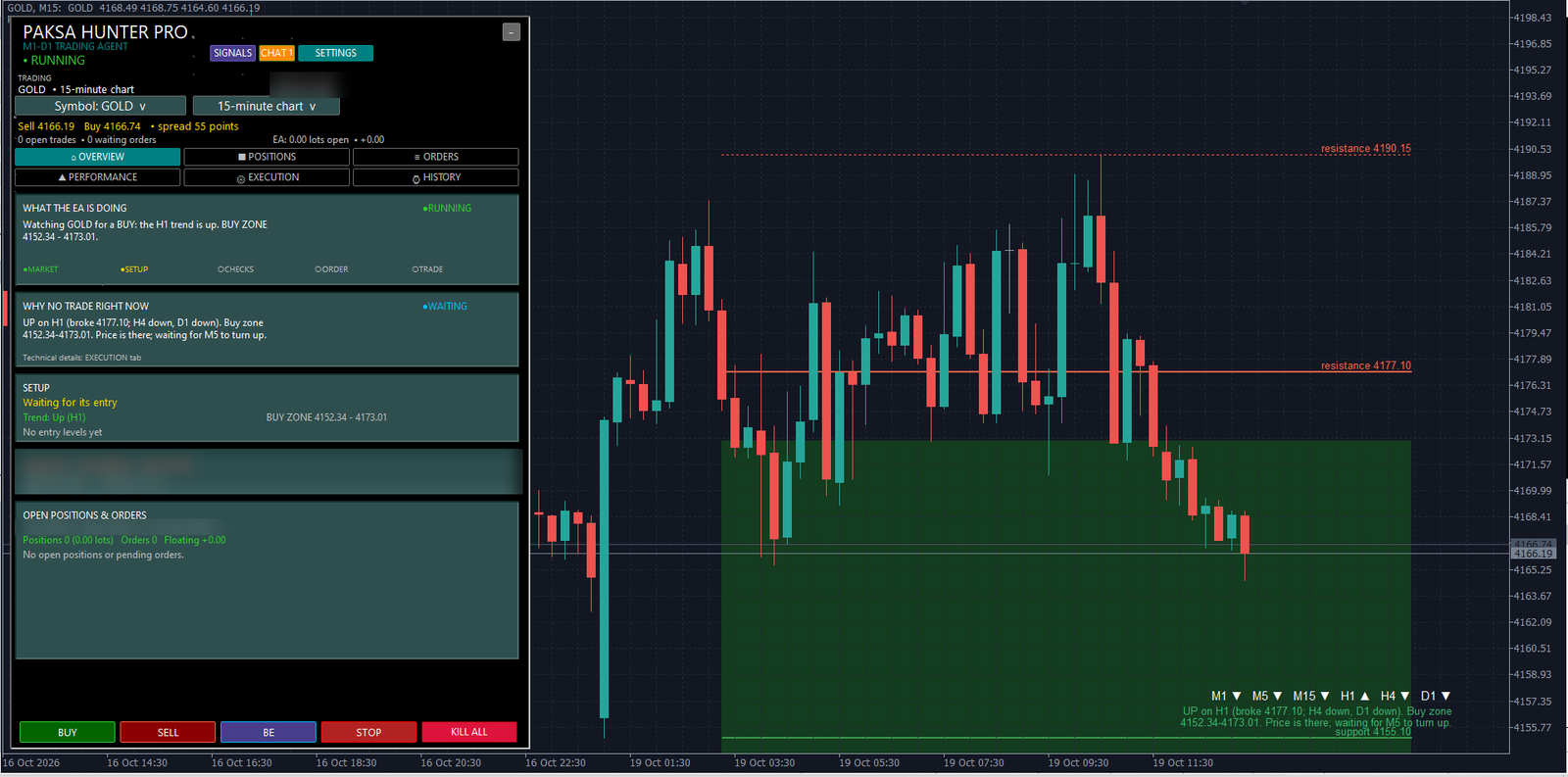This screenshot has height=777, width=1568.
Task: Select the TRADE stage indicator
Action: [427, 269]
